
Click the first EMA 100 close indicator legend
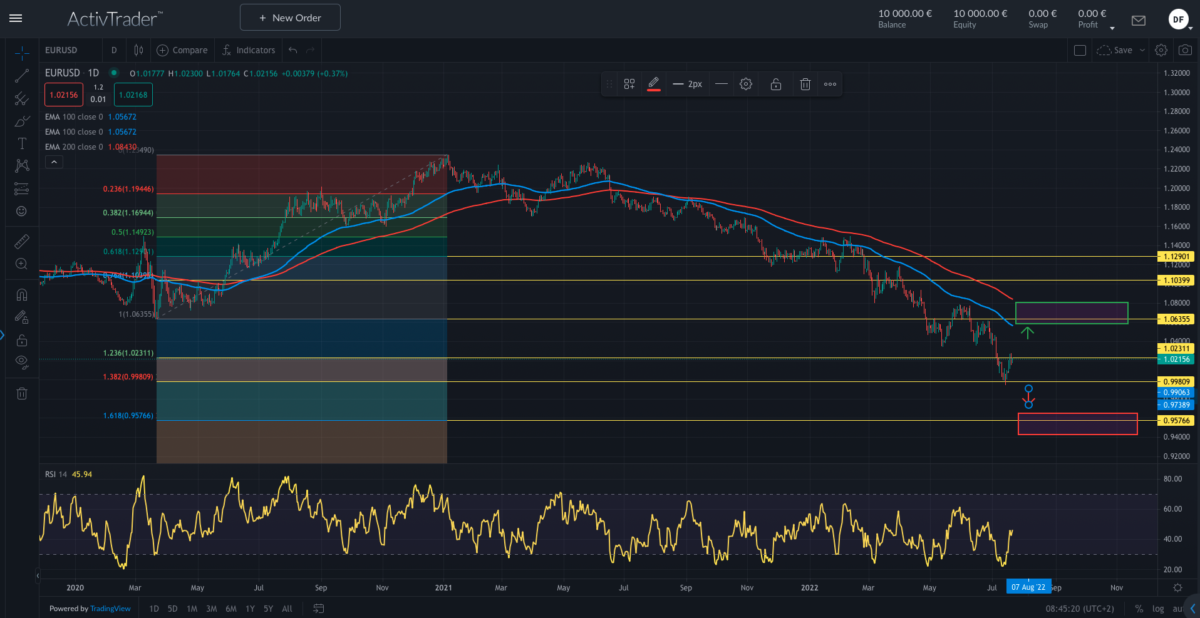point(91,116)
